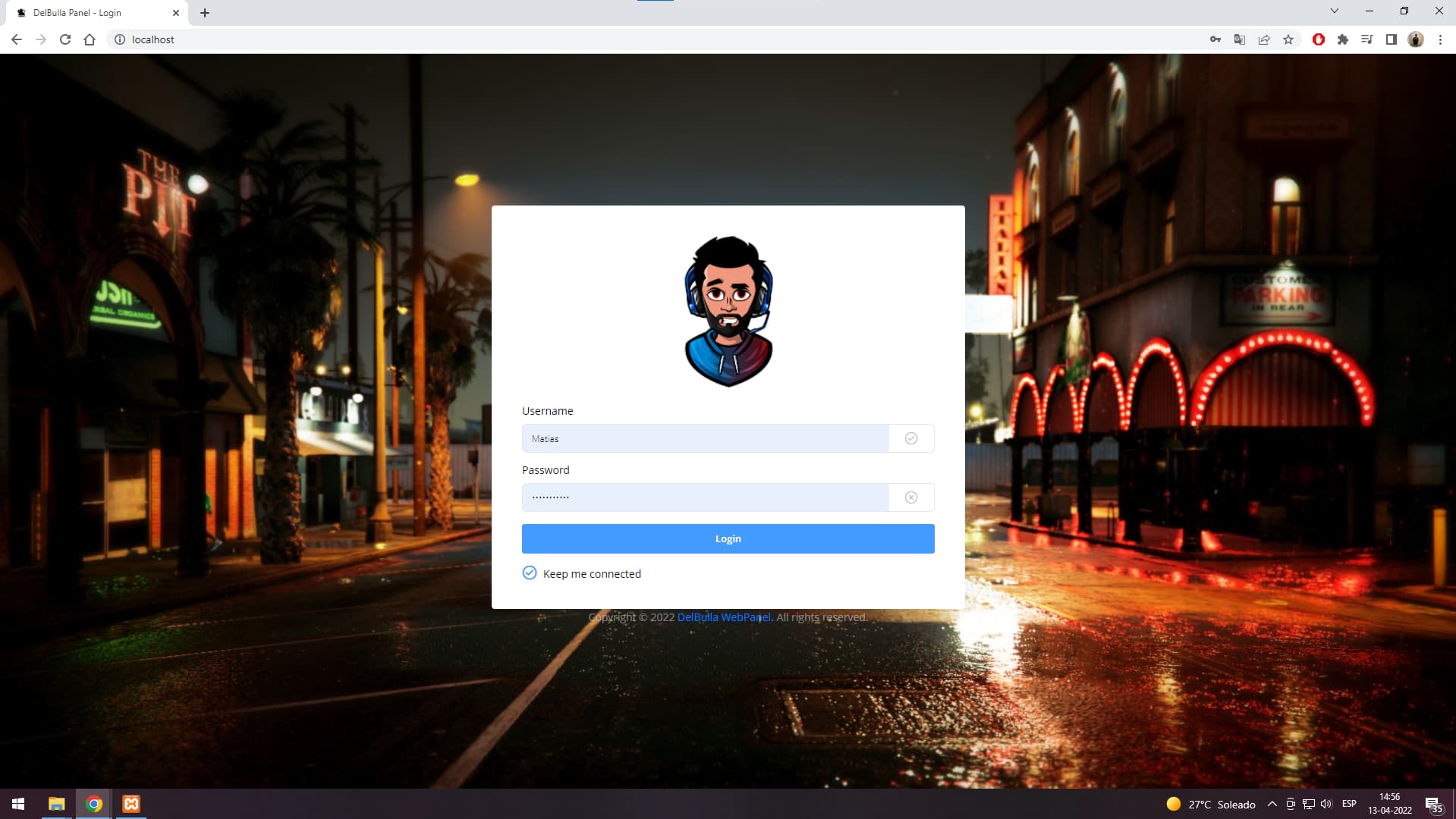This screenshot has height=819, width=1456.
Task: Open the Chrome profile avatar
Action: pos(1416,39)
